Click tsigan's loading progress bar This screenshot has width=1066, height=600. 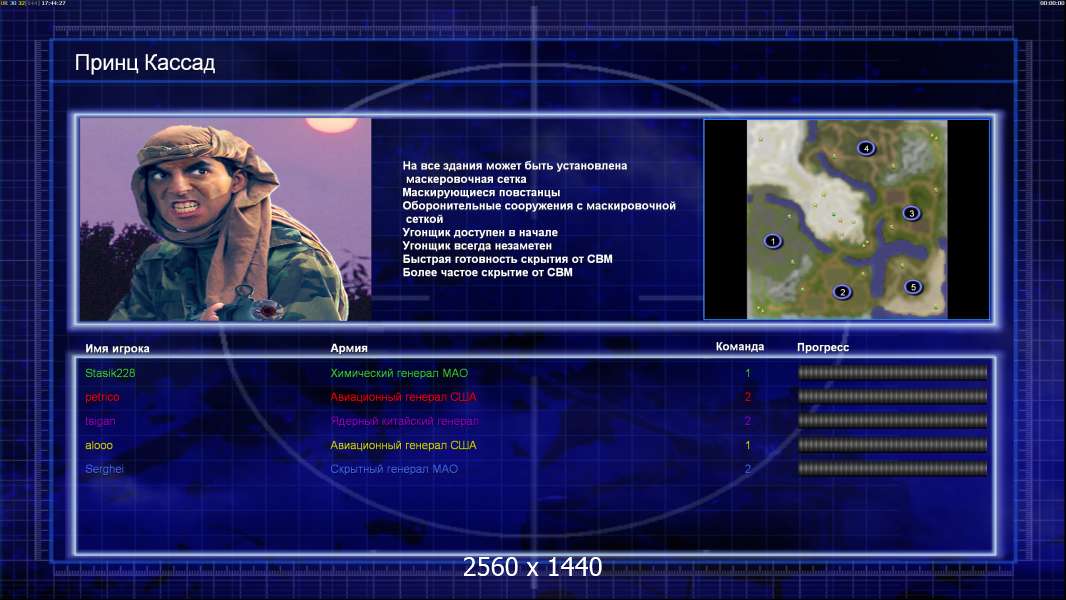892,421
